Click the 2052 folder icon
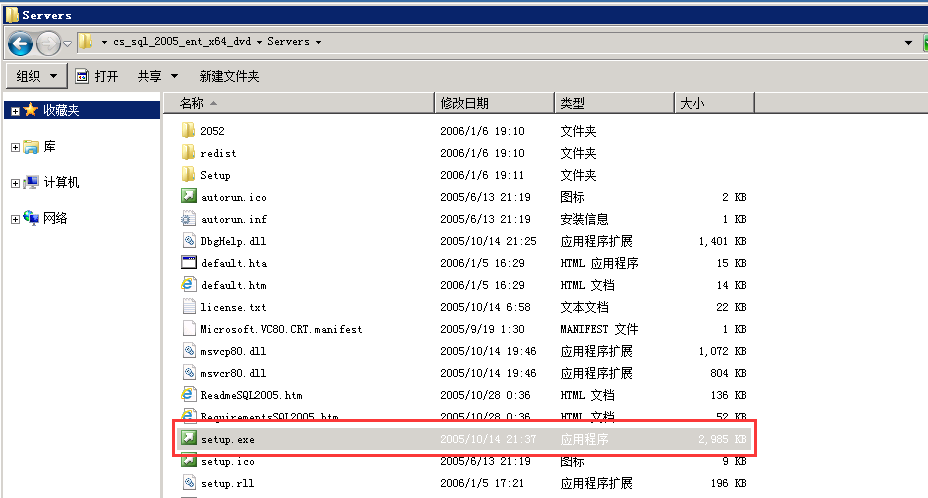Screen dimensions: 928x498 click(x=188, y=131)
